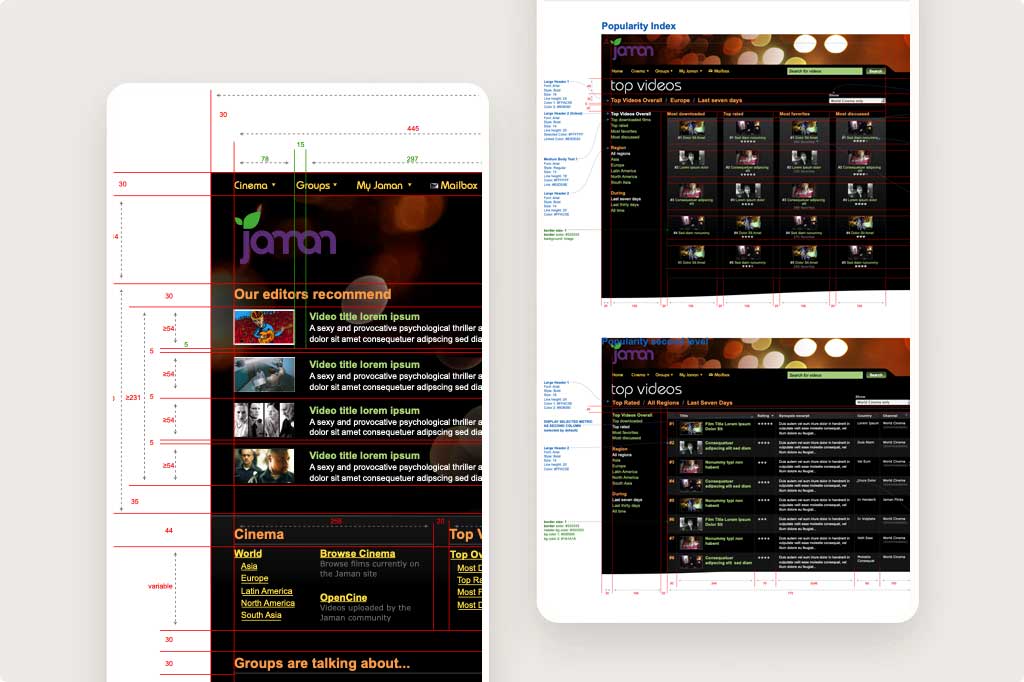Follow the OpenCine link

343,598
